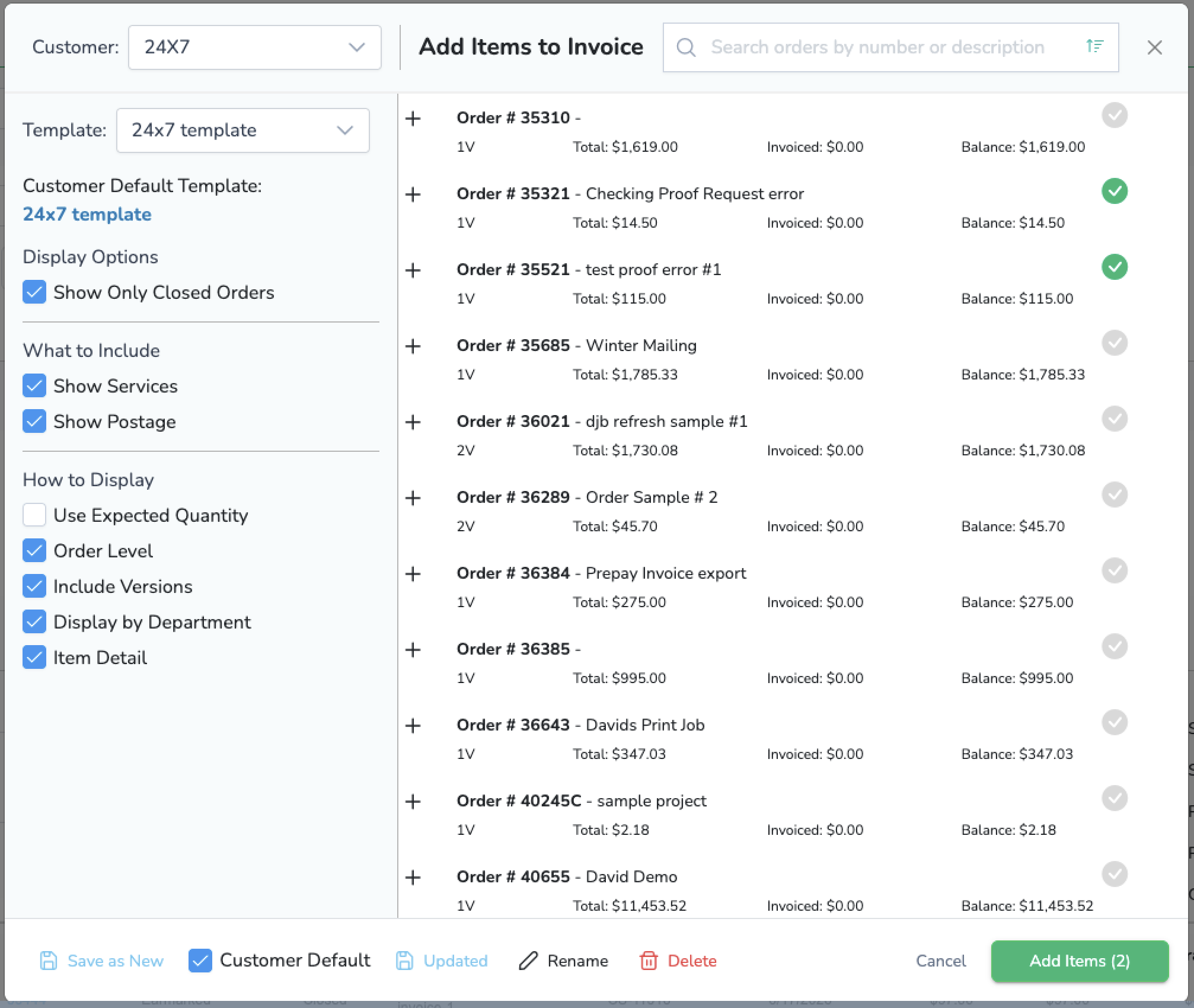1194x1008 pixels.
Task: Enable Use Expected Quantity checkbox
Action: point(34,515)
